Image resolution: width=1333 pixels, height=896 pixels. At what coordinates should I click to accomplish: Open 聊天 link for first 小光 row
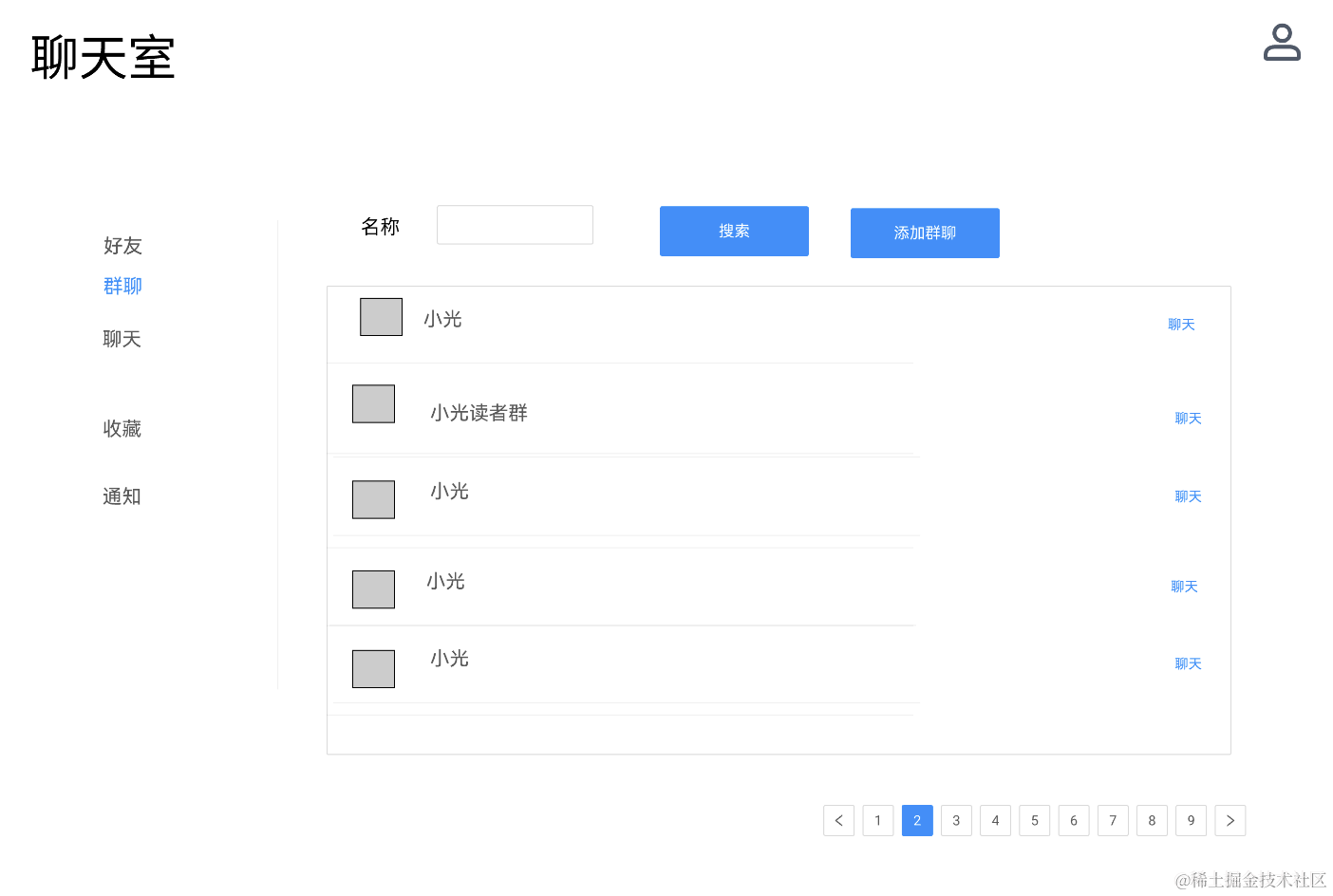pyautogui.click(x=1181, y=325)
